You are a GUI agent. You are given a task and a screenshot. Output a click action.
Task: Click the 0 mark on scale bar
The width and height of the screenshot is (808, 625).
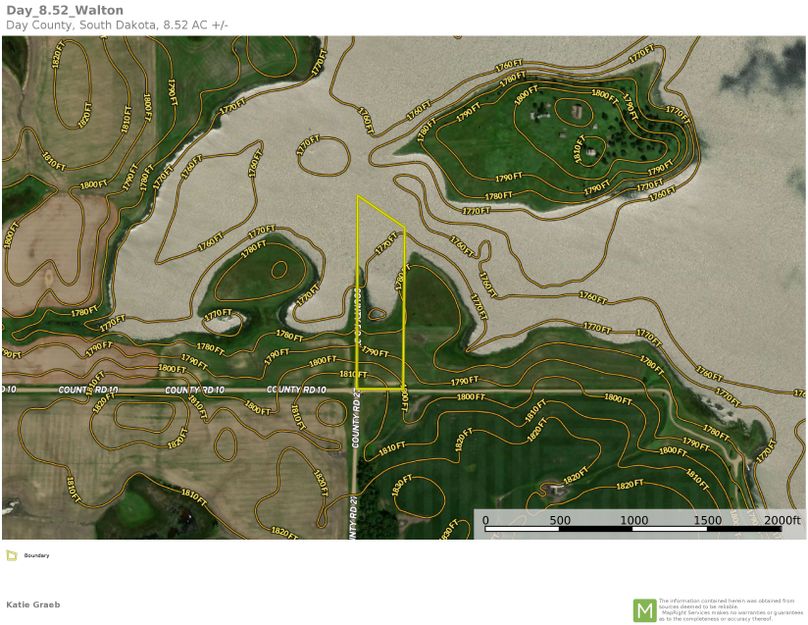(486, 520)
